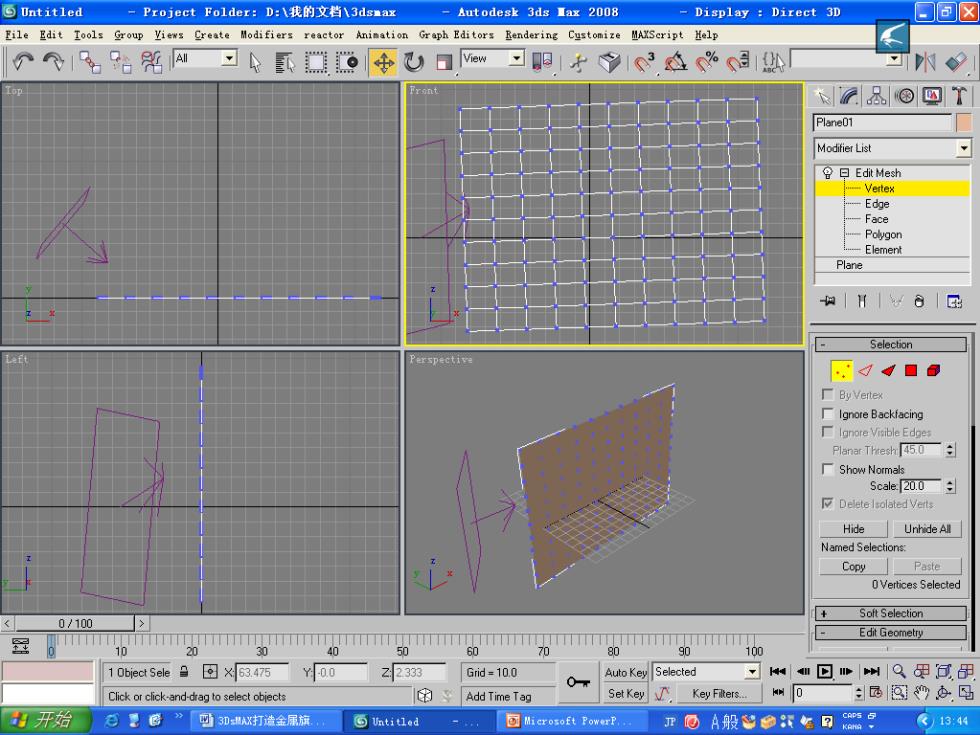Click the Pin Stack icon
Image resolution: width=980 pixels, height=735 pixels.
828,301
